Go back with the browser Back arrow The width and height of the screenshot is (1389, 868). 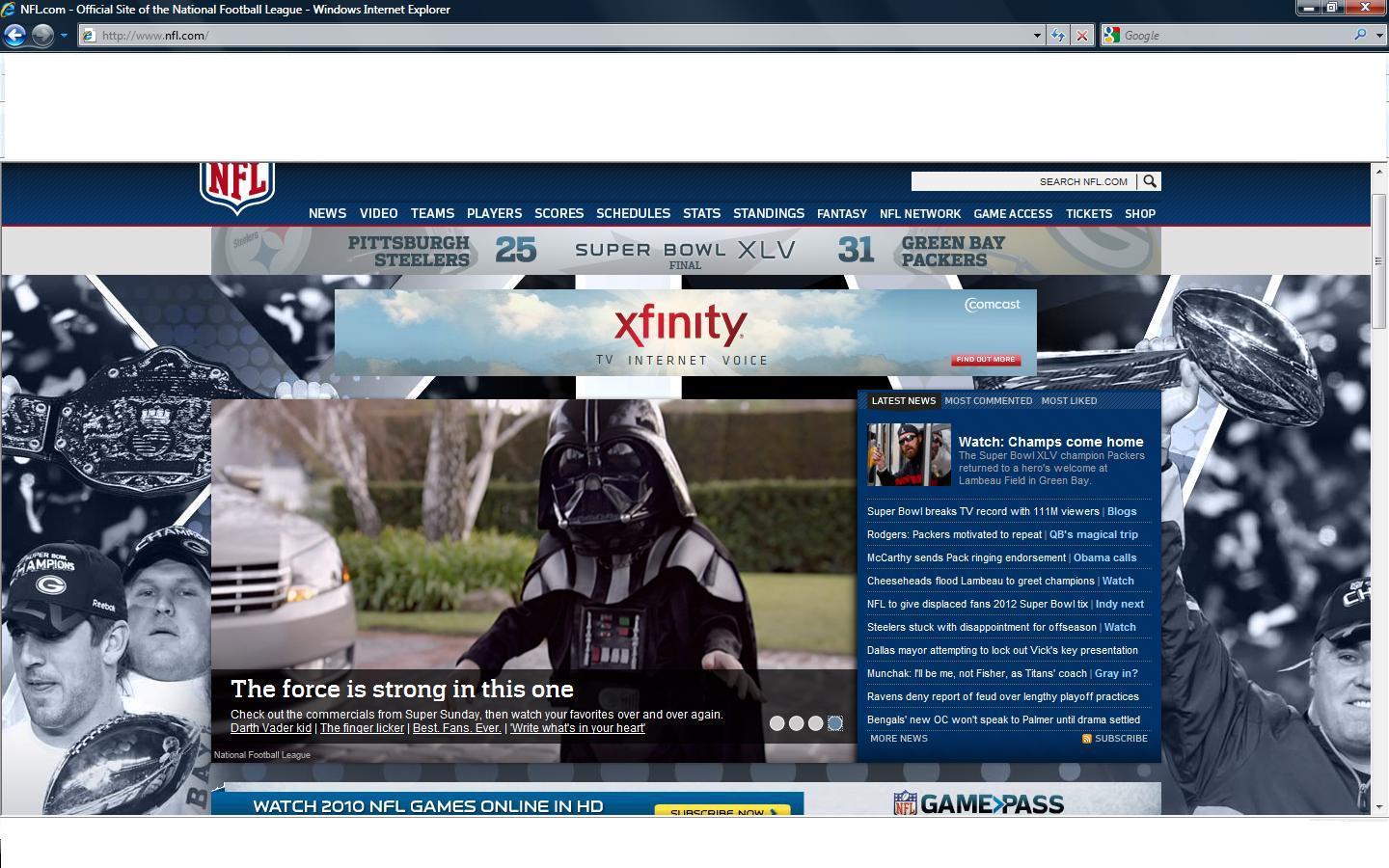pyautogui.click(x=14, y=36)
